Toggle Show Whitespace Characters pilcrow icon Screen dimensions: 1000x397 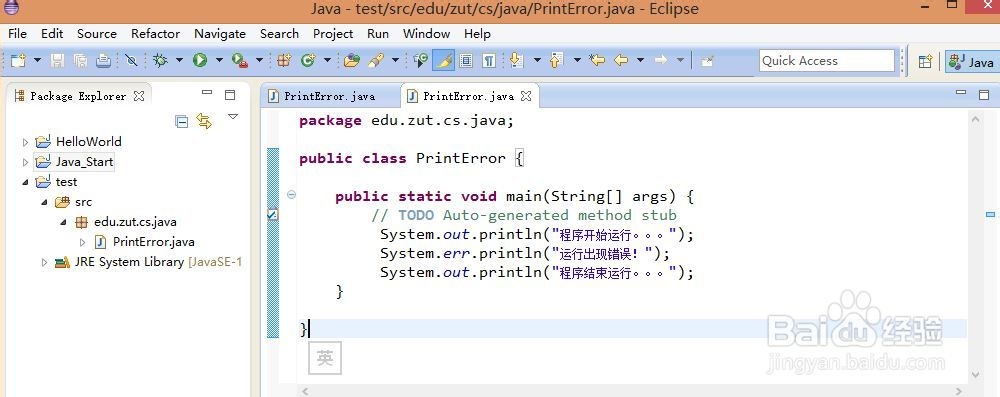489,61
